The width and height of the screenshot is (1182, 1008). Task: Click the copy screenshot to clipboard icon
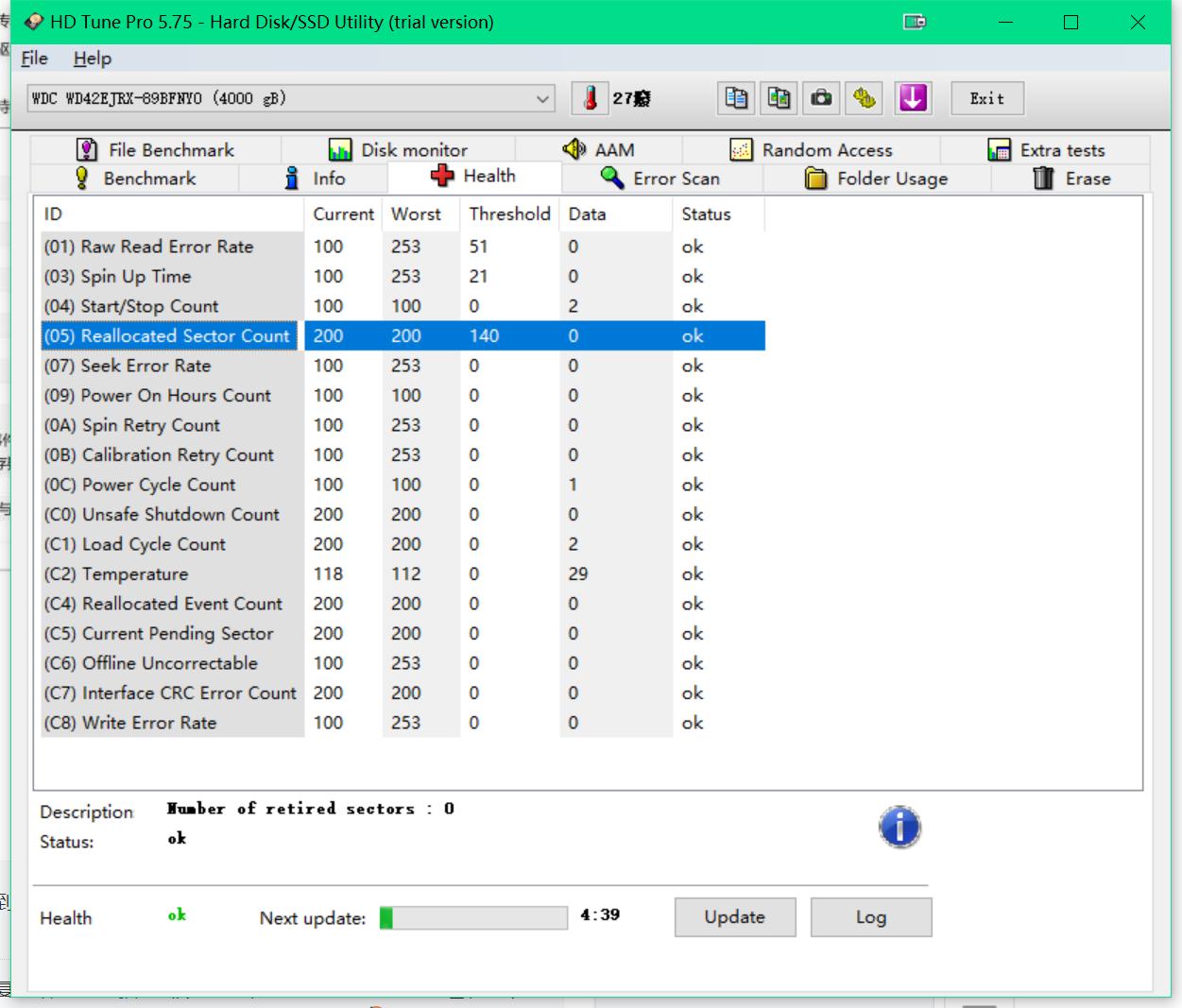point(779,98)
